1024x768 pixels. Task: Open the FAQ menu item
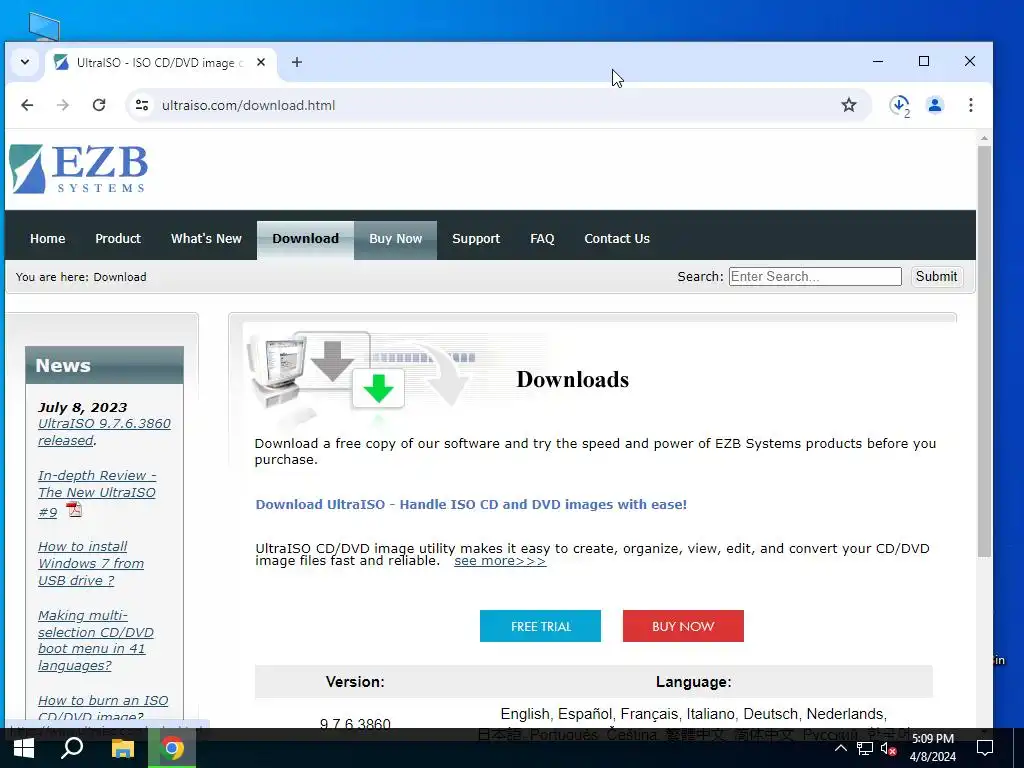542,239
